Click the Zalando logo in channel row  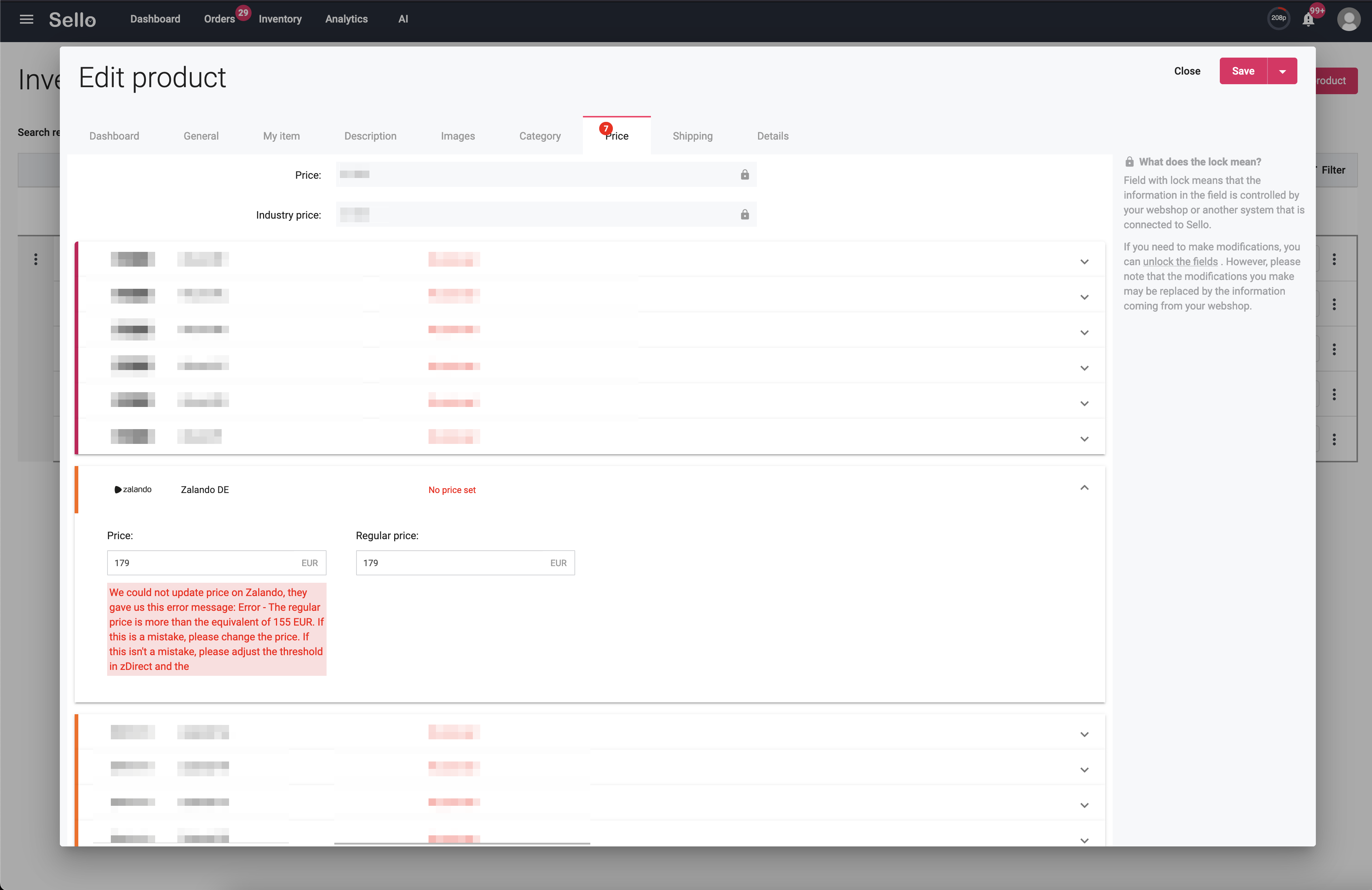[x=133, y=489]
